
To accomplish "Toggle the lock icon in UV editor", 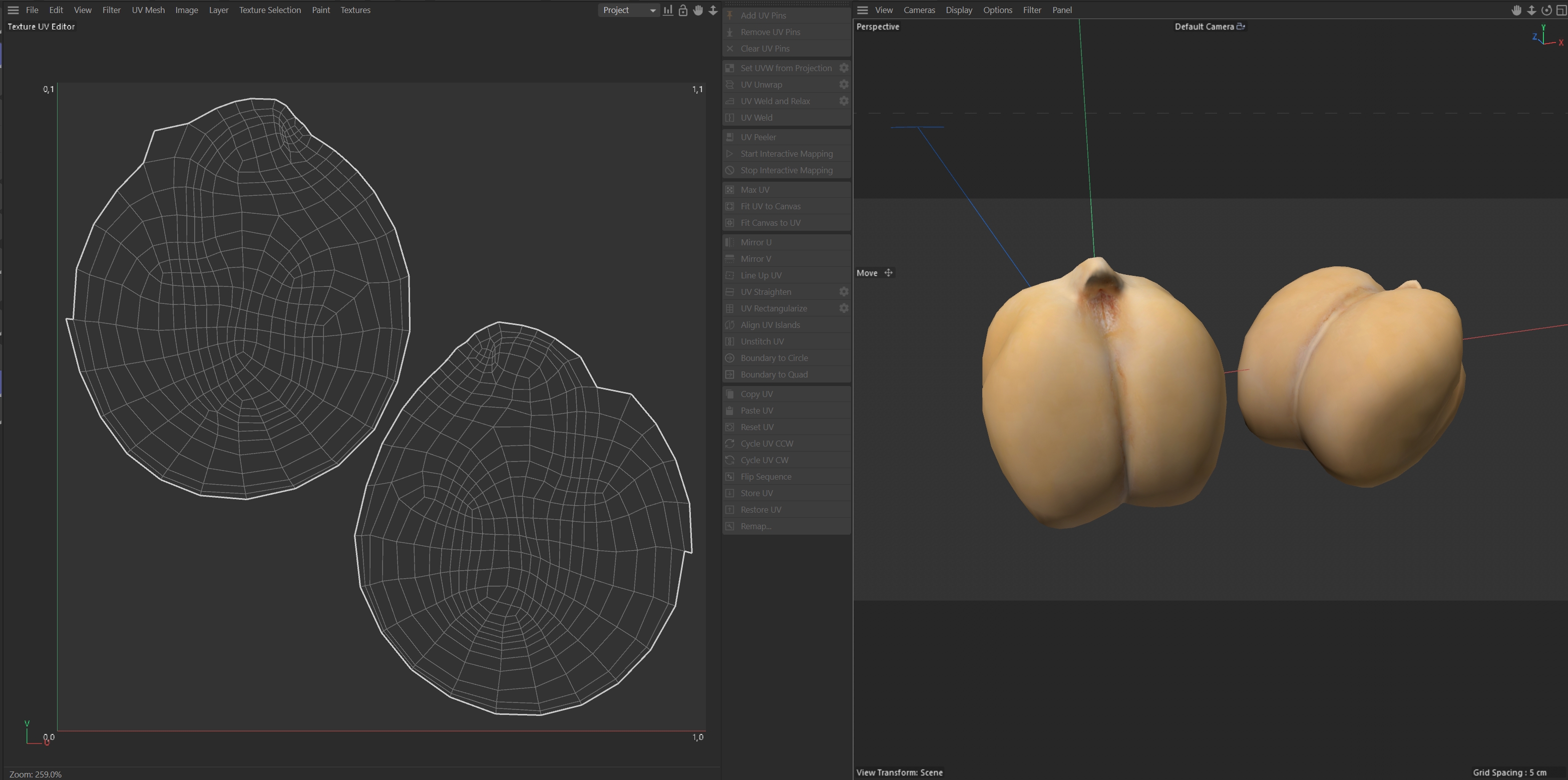I will pyautogui.click(x=683, y=11).
